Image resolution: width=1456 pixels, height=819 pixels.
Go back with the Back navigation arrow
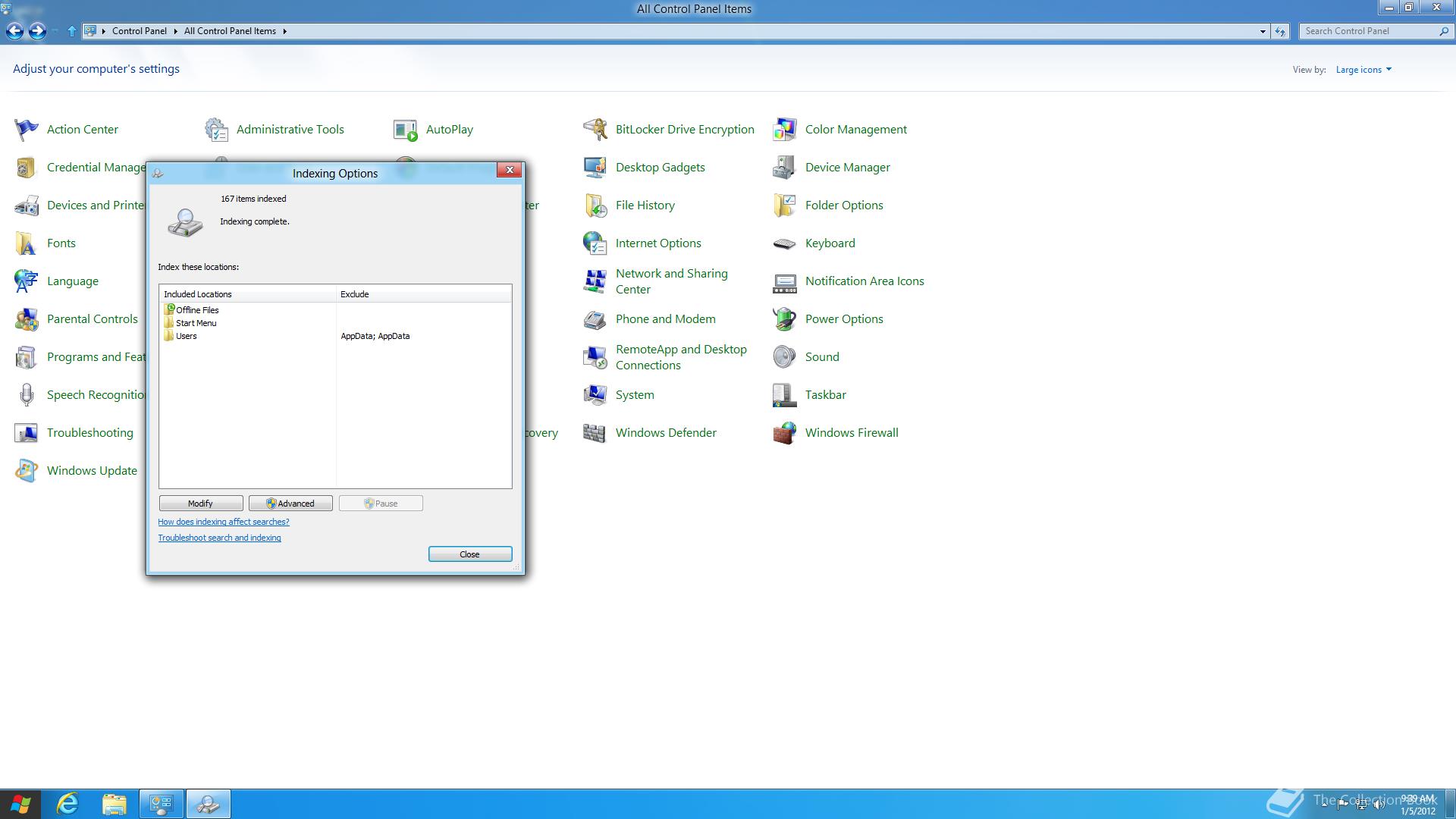(x=14, y=31)
